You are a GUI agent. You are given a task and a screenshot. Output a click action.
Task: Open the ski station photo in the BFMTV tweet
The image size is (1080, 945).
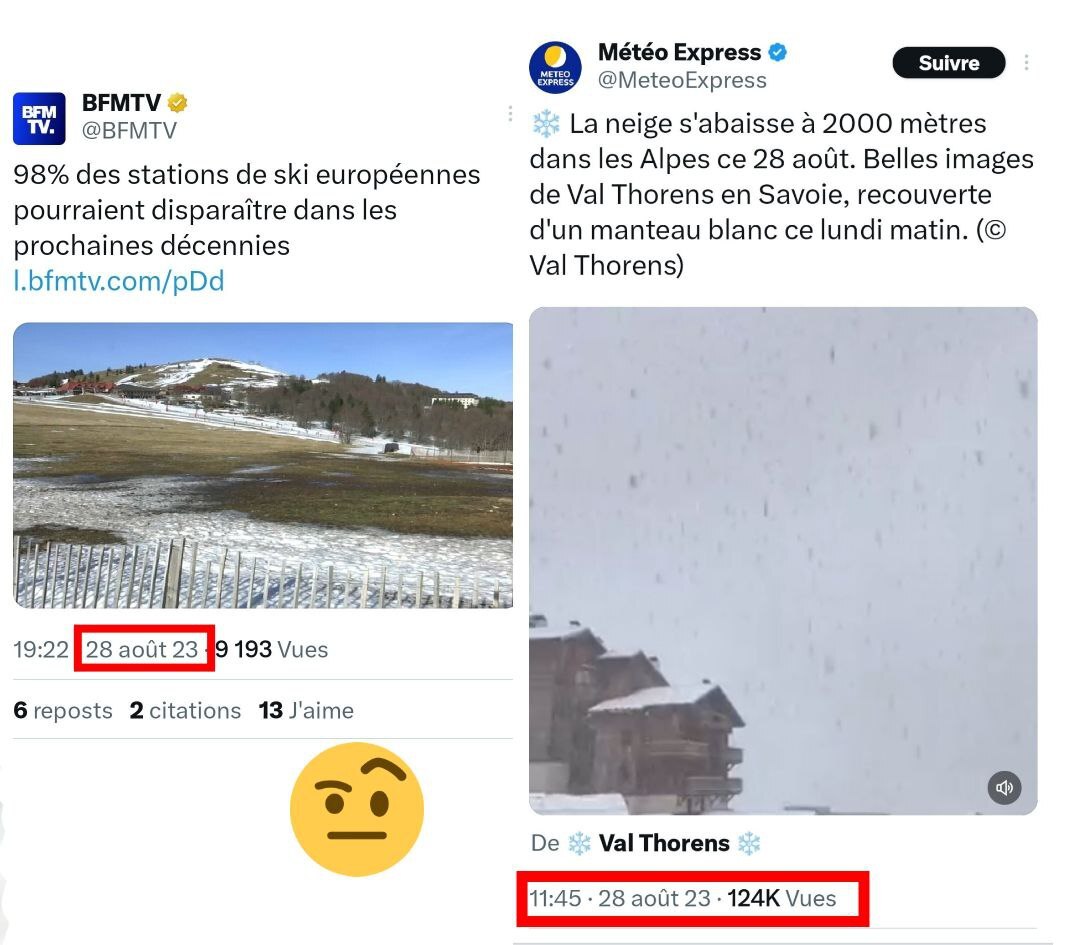click(x=262, y=465)
